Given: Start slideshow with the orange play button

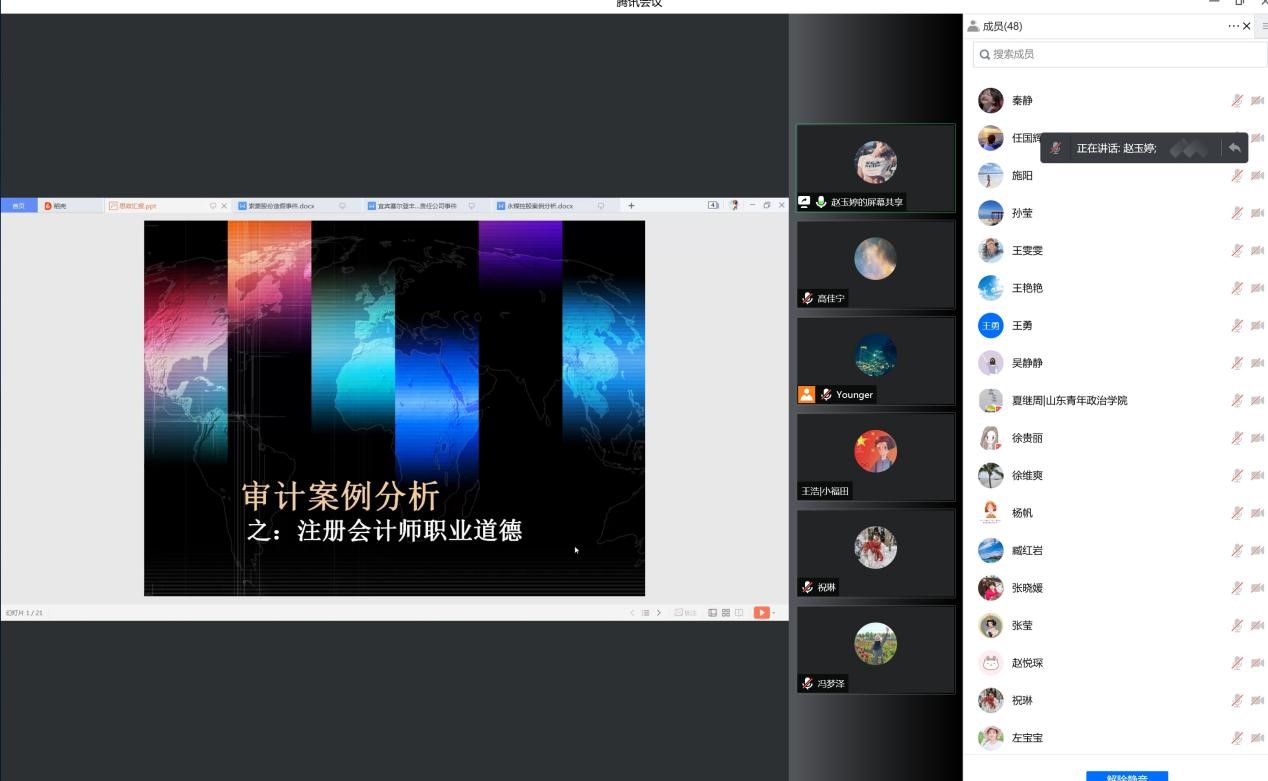Looking at the screenshot, I should click(x=761, y=612).
